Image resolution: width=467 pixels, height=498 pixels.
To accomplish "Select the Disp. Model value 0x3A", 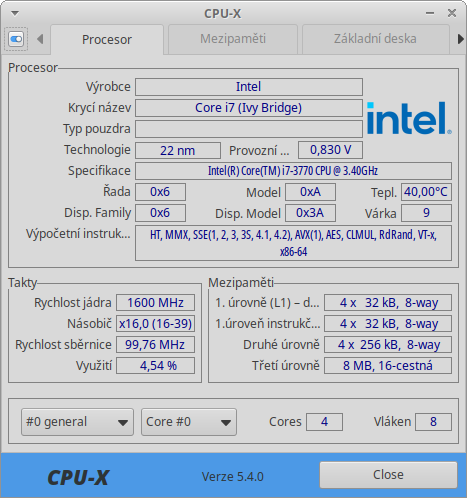I will [x=310, y=213].
